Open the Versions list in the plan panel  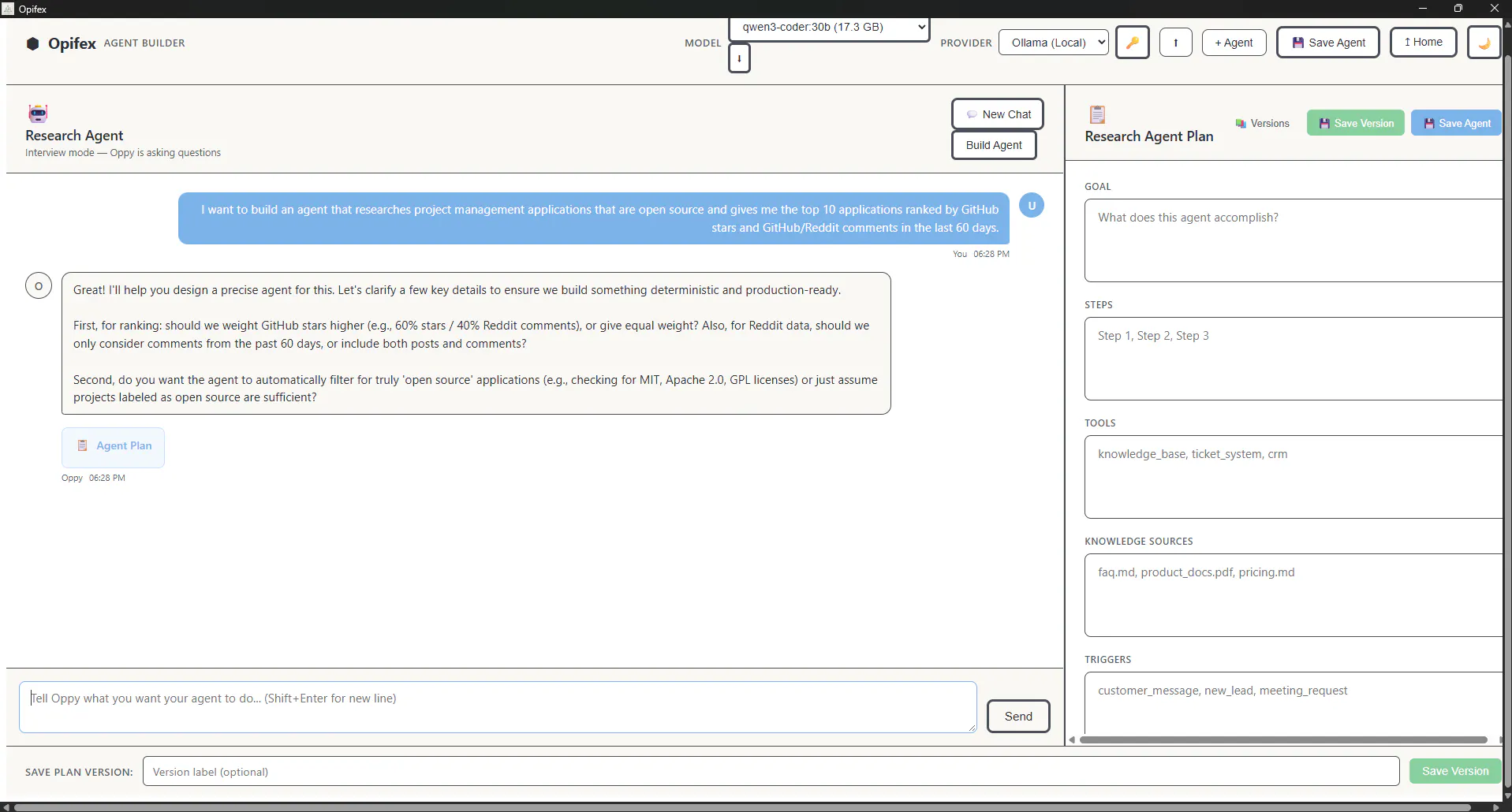point(1262,124)
